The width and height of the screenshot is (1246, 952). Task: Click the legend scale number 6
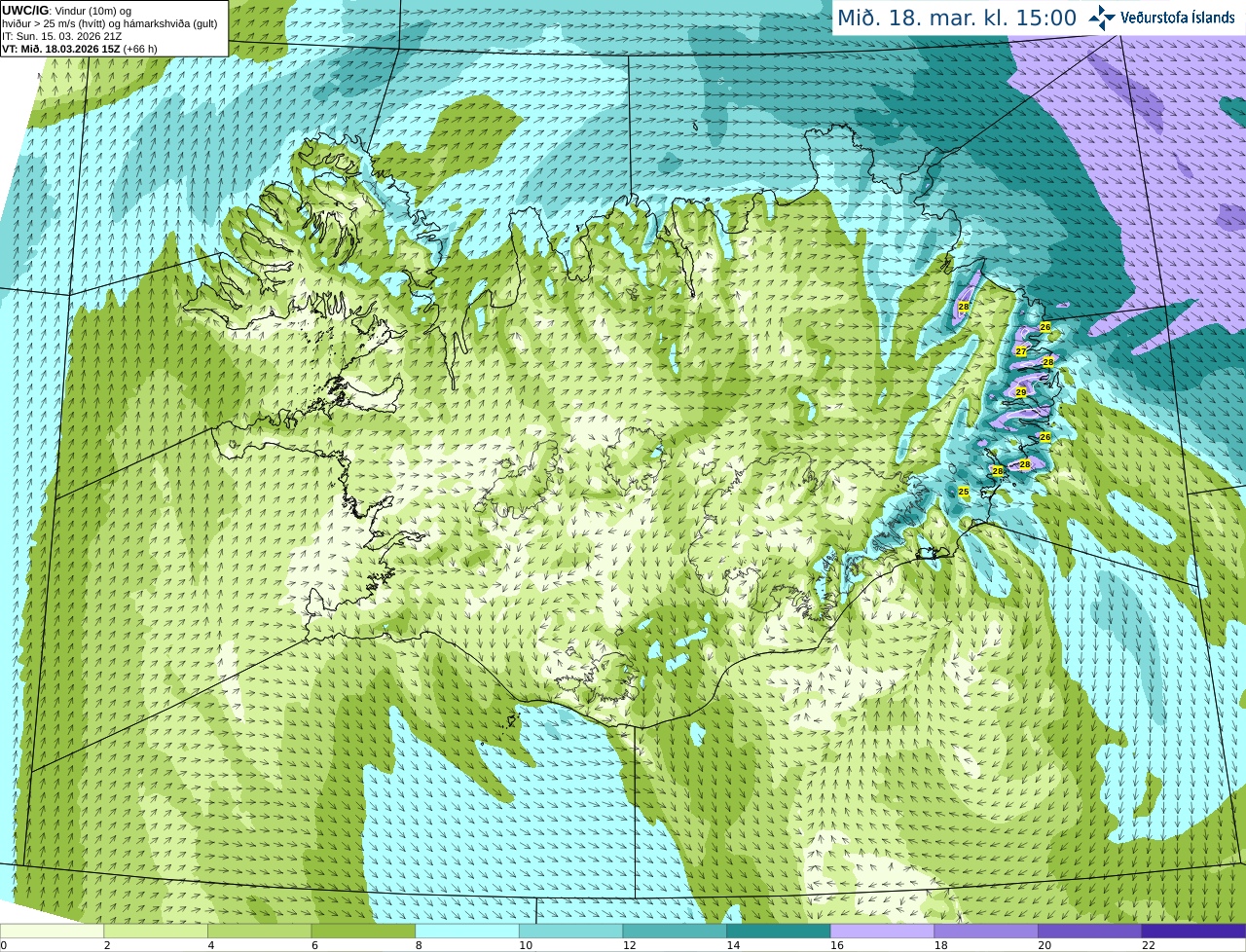(314, 945)
